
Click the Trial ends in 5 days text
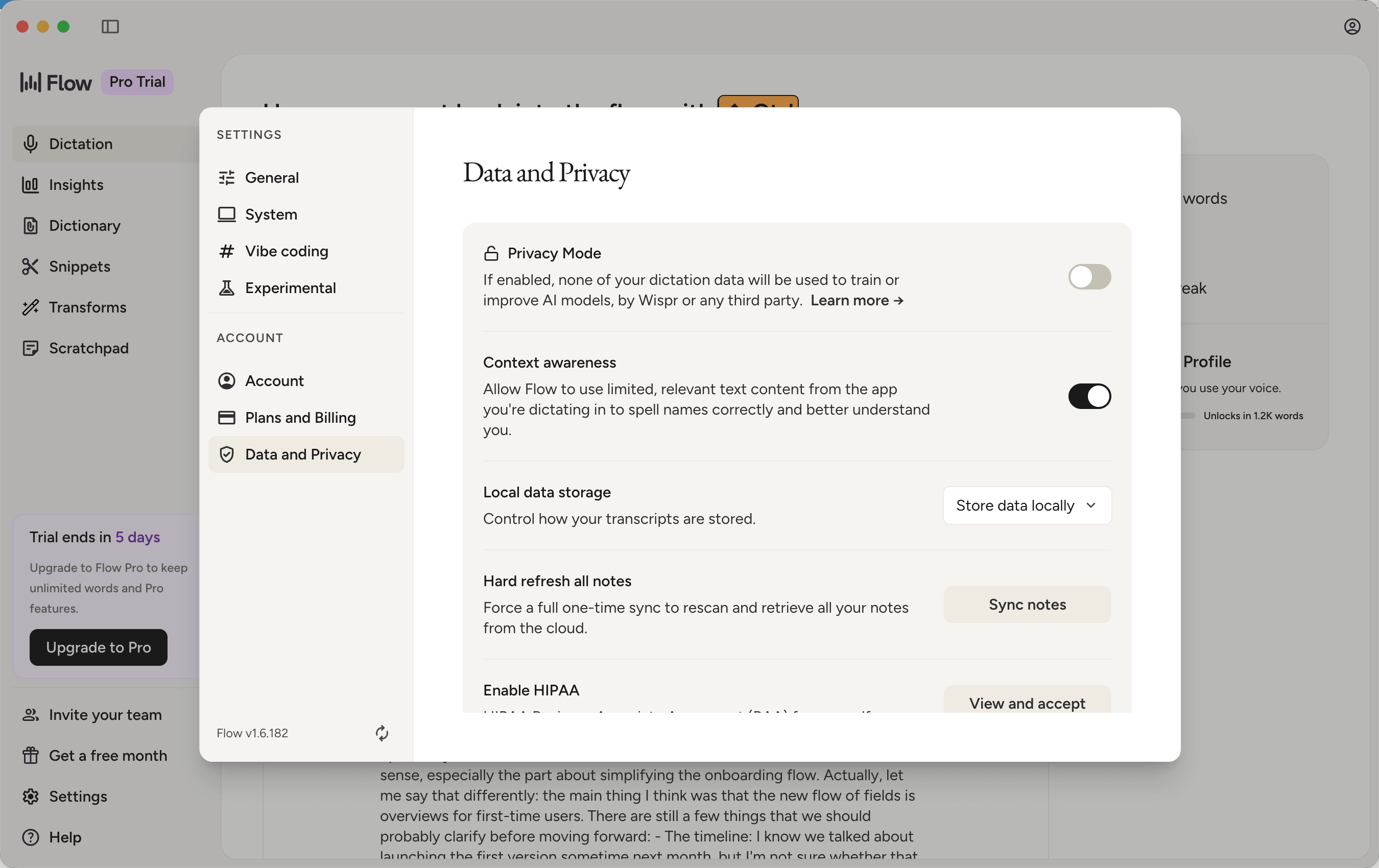(x=95, y=537)
